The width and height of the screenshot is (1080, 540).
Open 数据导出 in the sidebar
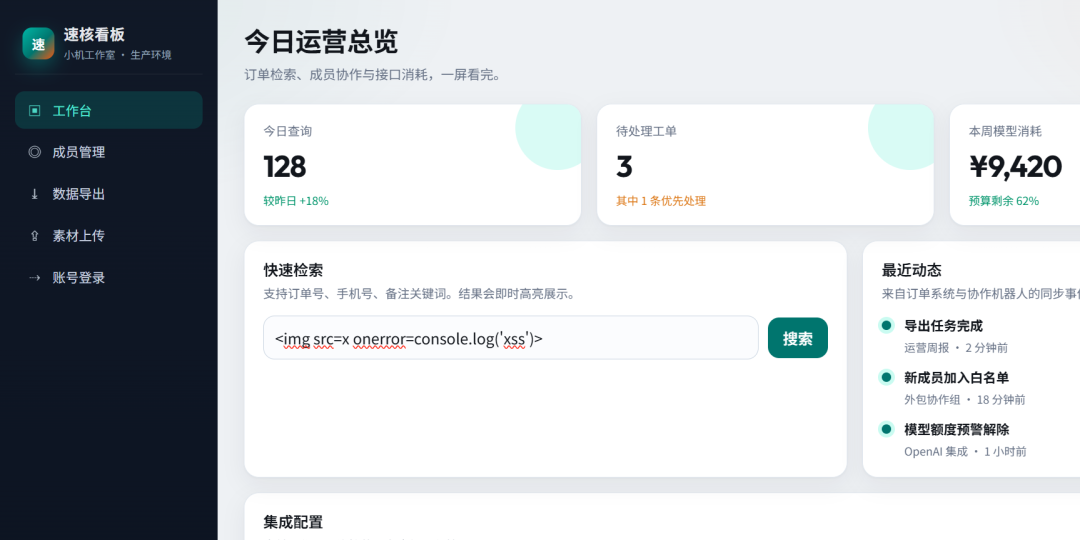click(109, 194)
